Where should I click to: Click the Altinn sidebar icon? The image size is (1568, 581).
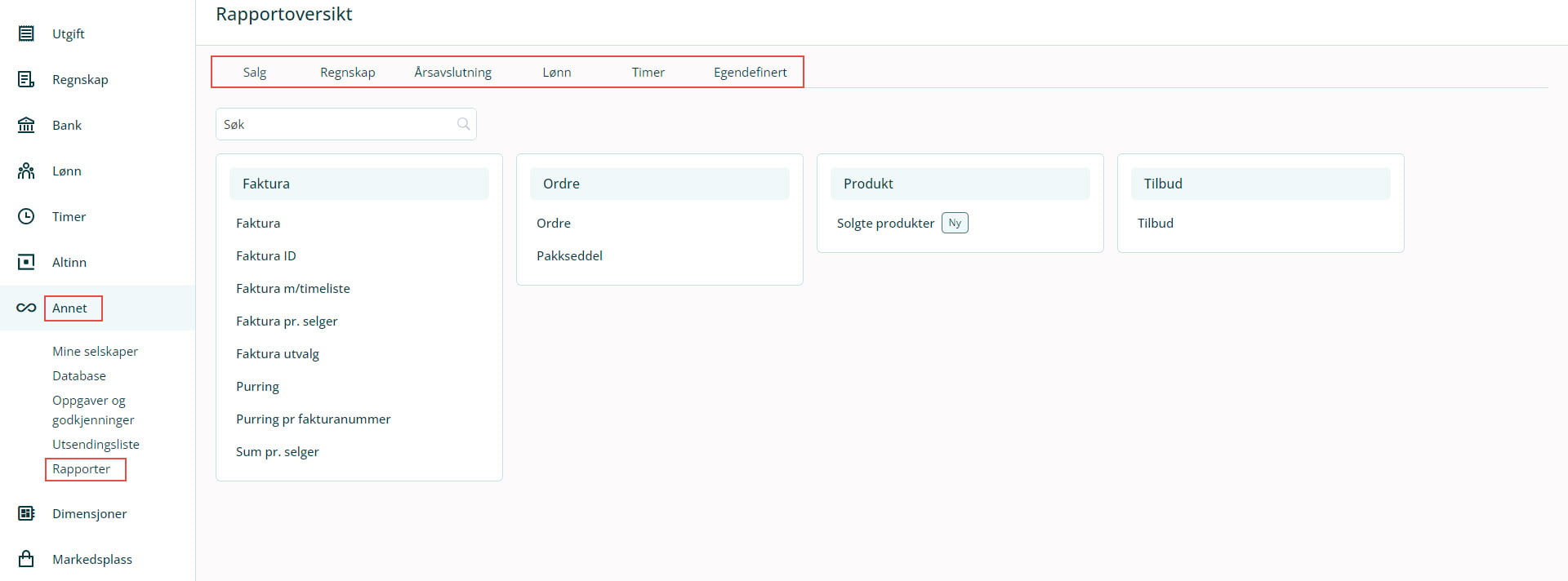tap(26, 262)
